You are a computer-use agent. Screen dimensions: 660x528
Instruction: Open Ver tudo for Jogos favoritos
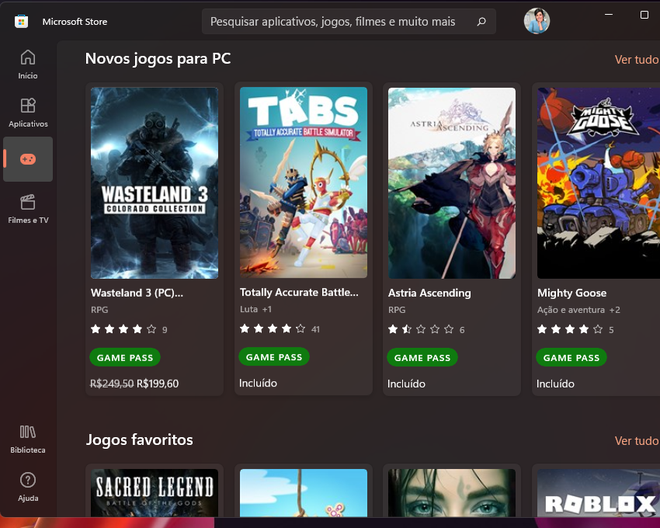636,441
